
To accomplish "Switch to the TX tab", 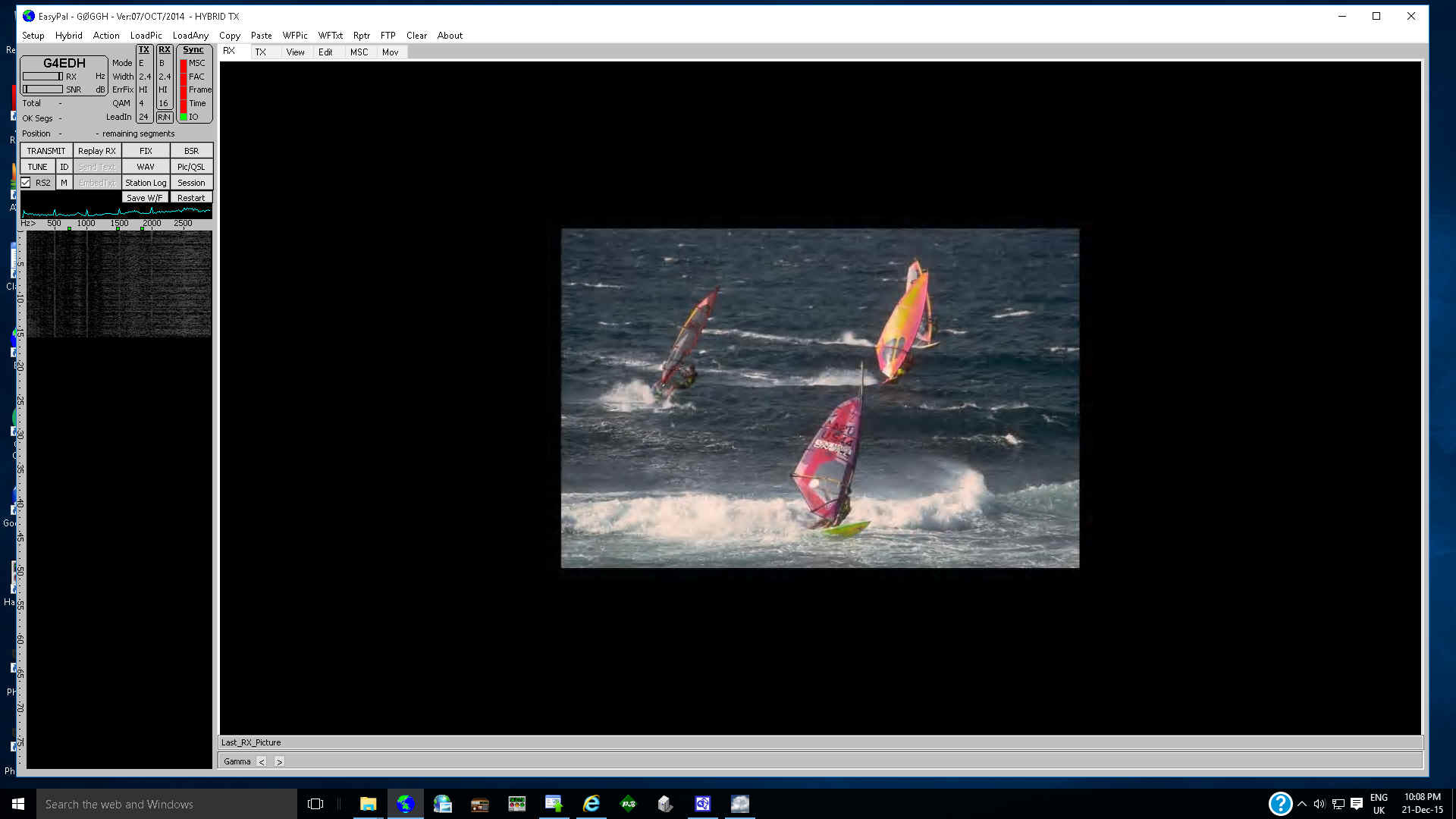I will click(260, 52).
